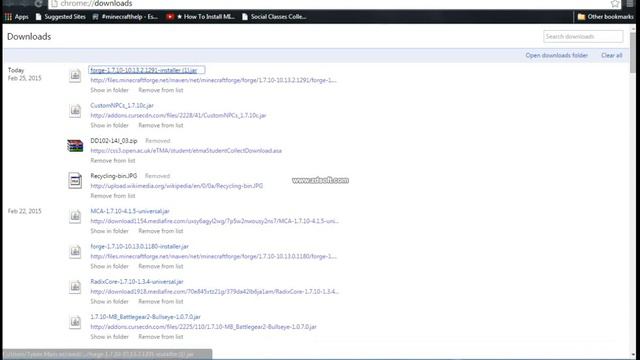Show CustomNPCs jar in folder

109,125
